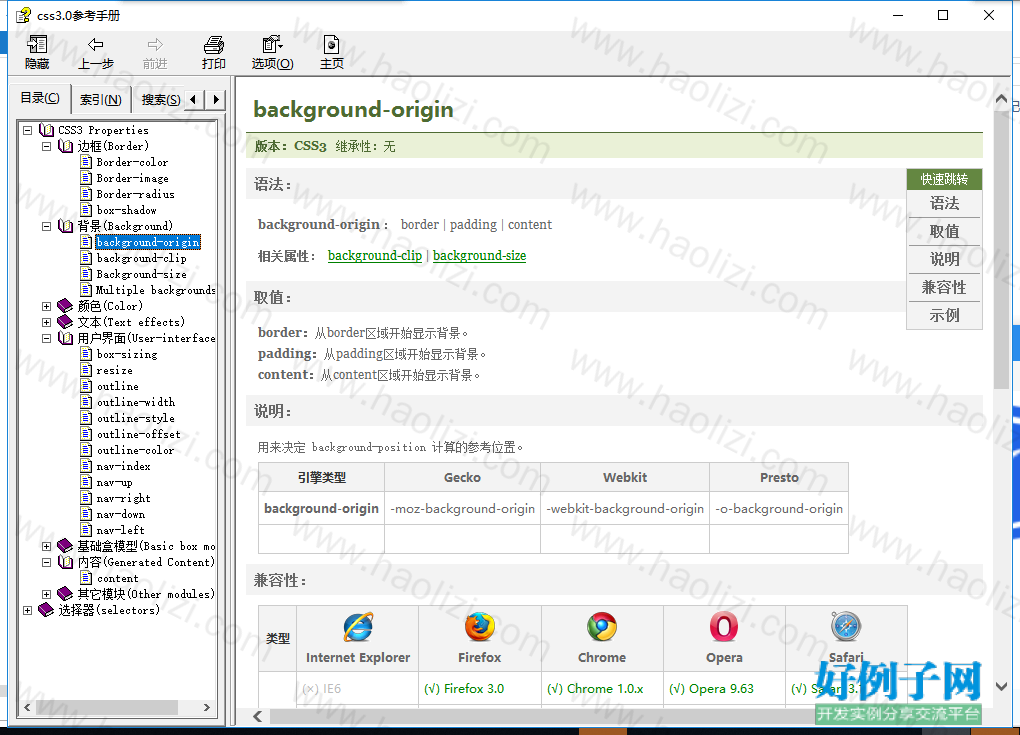Screen dimensions: 1020x735
Task: Collapse the 用户界面(User-interface) node
Action: pos(46,338)
